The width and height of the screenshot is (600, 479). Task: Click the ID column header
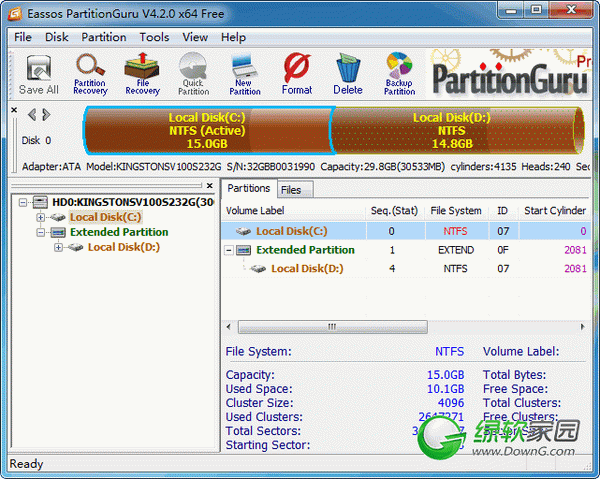click(502, 211)
